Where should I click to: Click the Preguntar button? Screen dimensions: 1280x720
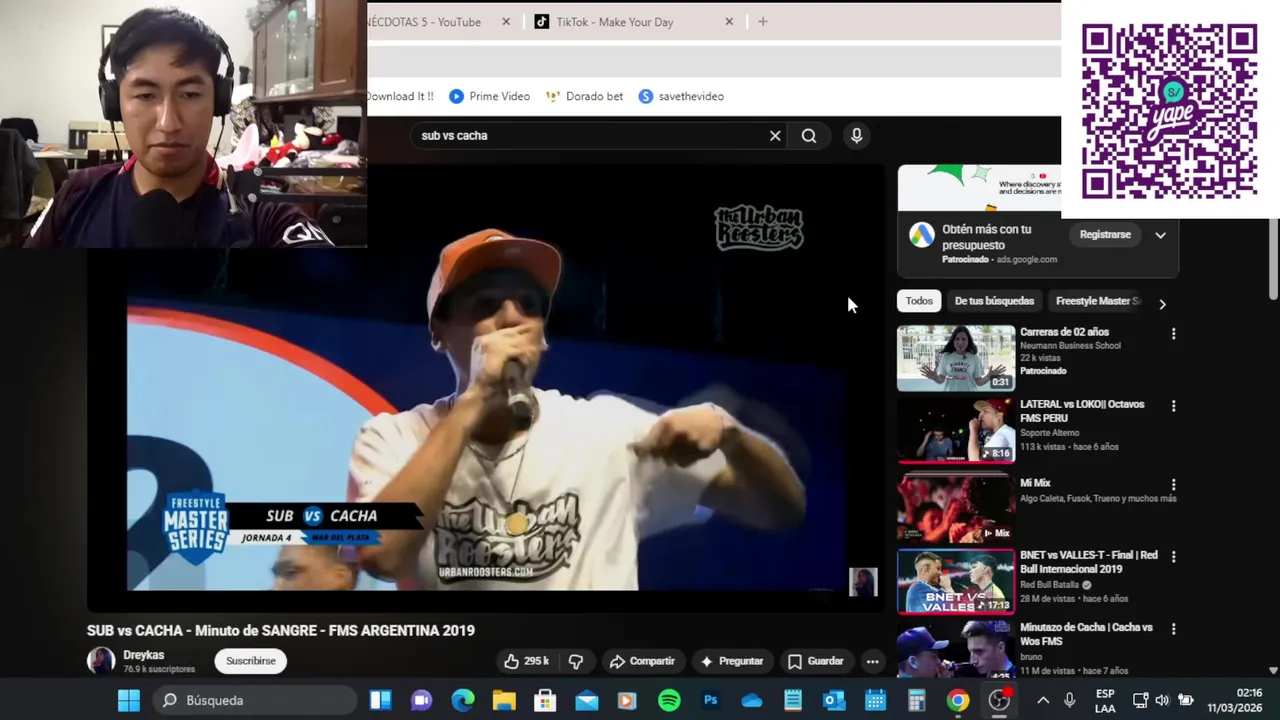[x=733, y=661]
